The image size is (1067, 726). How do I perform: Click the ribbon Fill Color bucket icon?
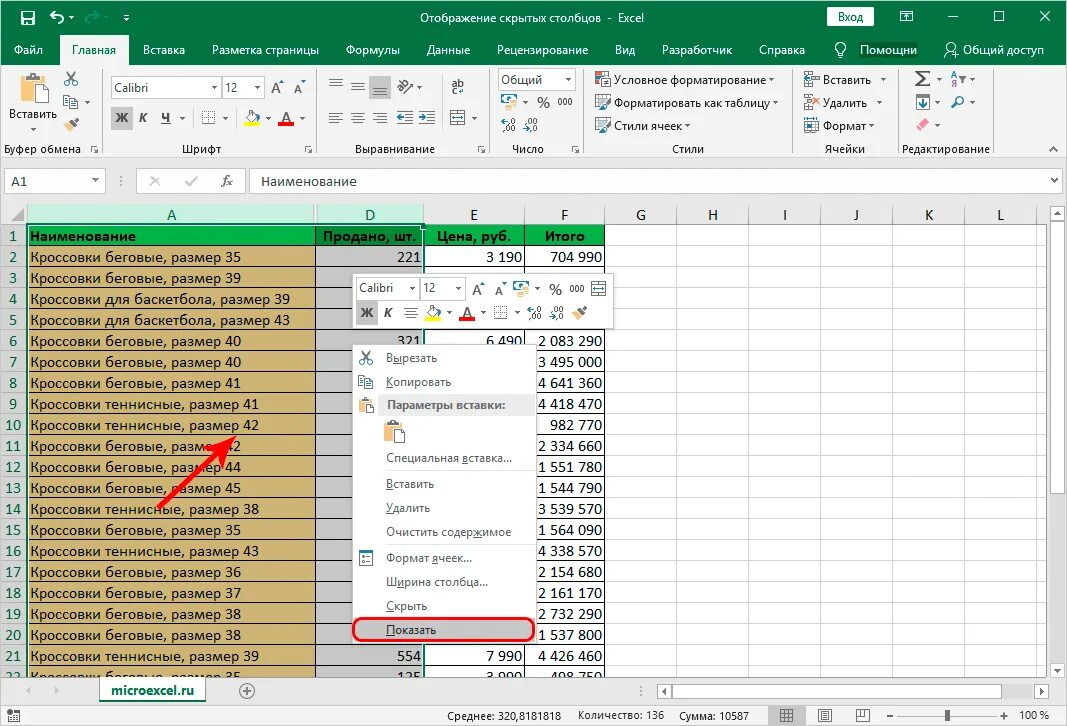pyautogui.click(x=252, y=118)
